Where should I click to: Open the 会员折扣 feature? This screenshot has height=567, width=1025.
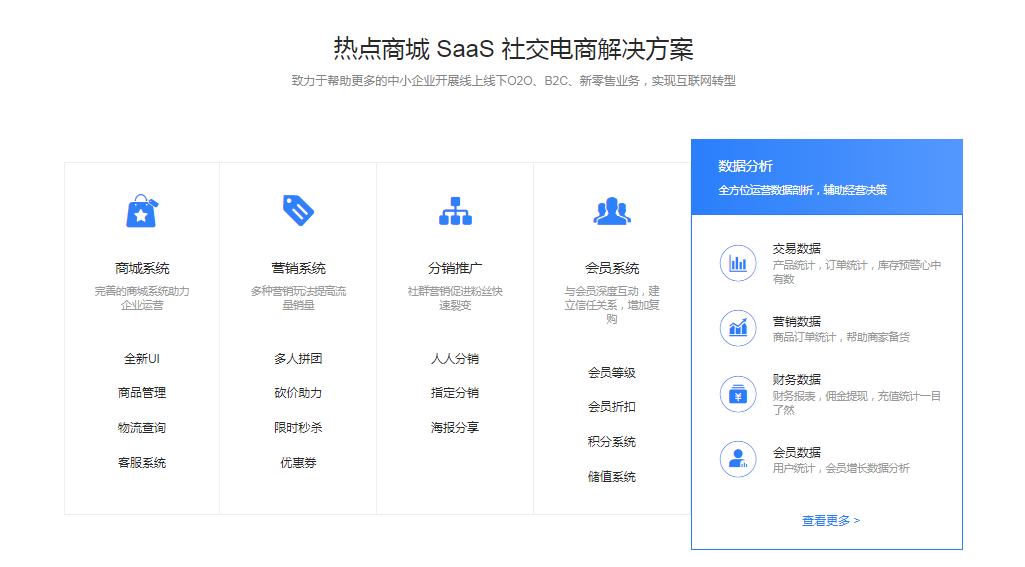coord(612,407)
